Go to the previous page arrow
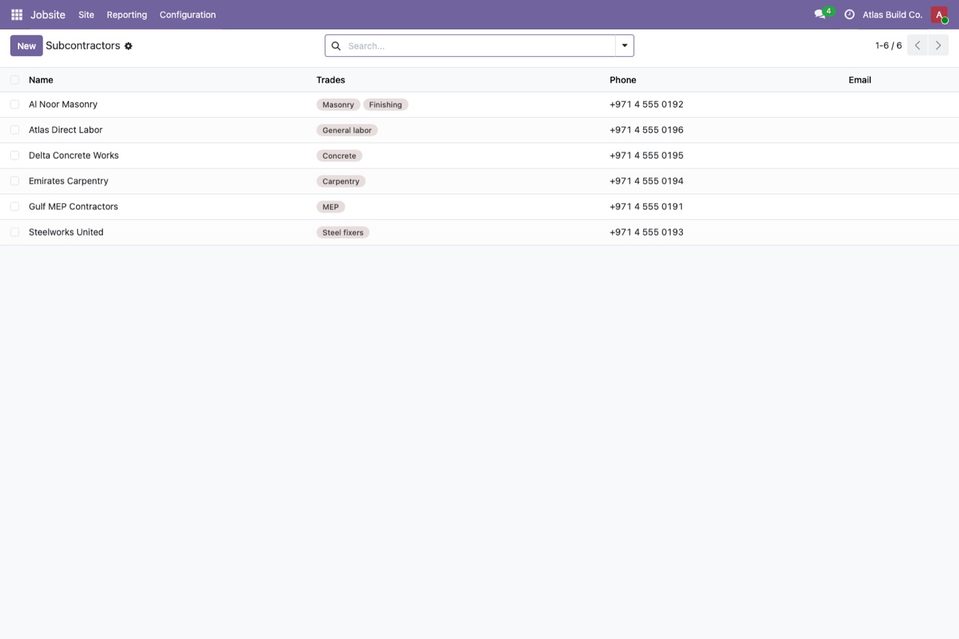 tap(917, 45)
